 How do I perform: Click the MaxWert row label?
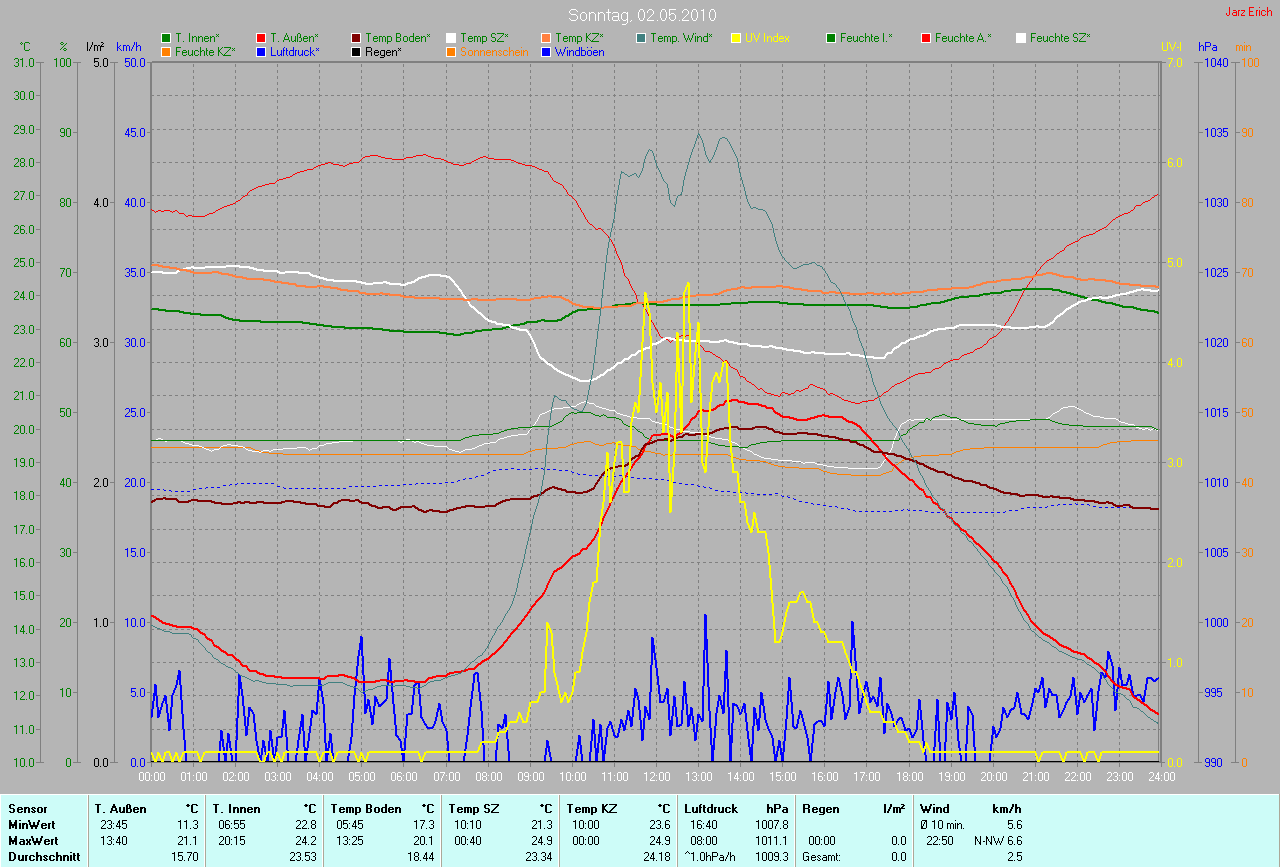coord(31,842)
